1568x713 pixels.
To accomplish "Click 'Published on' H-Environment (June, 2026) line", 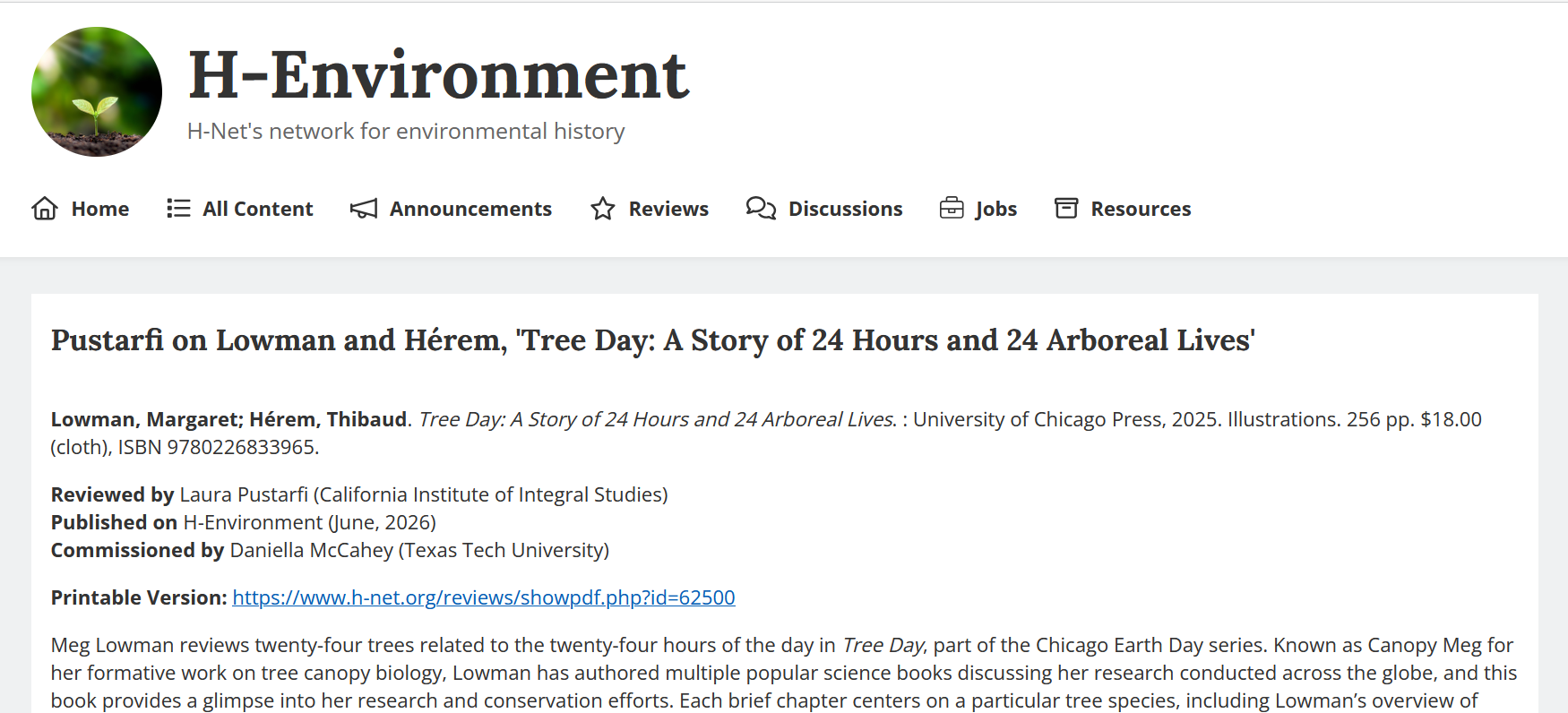I will coord(244,522).
